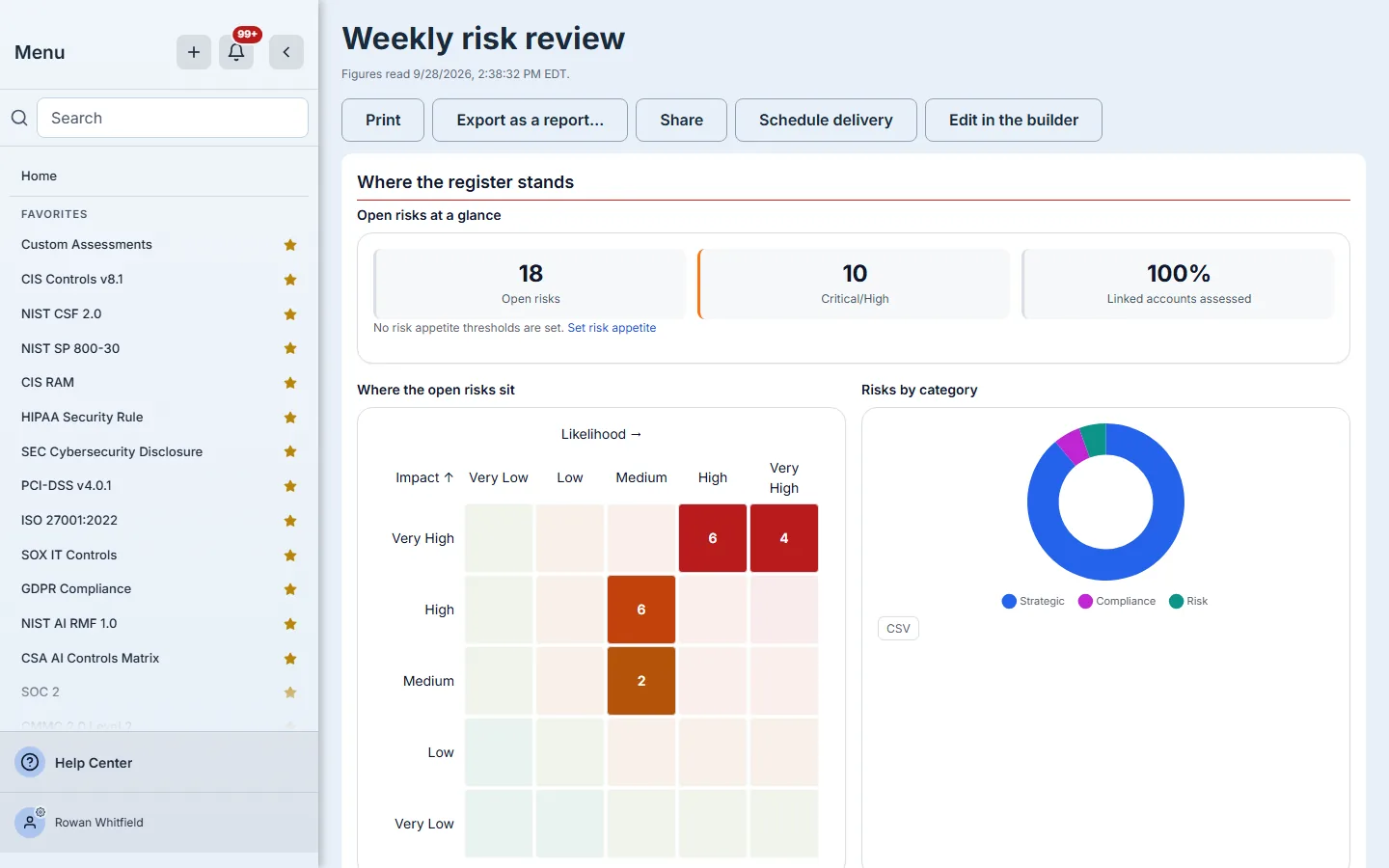
Task: Click the star next to SOC 2
Action: [290, 692]
